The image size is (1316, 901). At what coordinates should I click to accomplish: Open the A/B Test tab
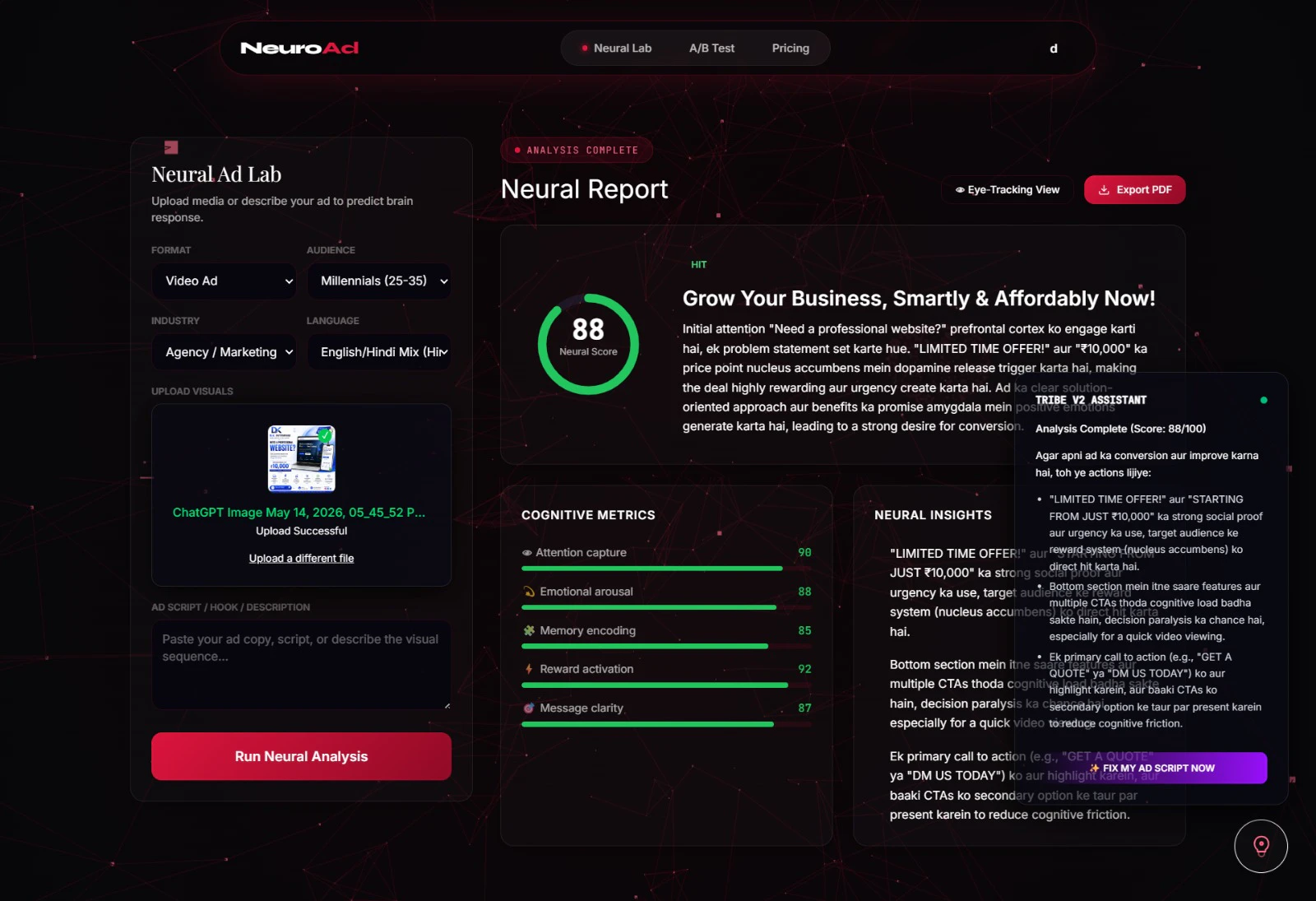pos(711,49)
